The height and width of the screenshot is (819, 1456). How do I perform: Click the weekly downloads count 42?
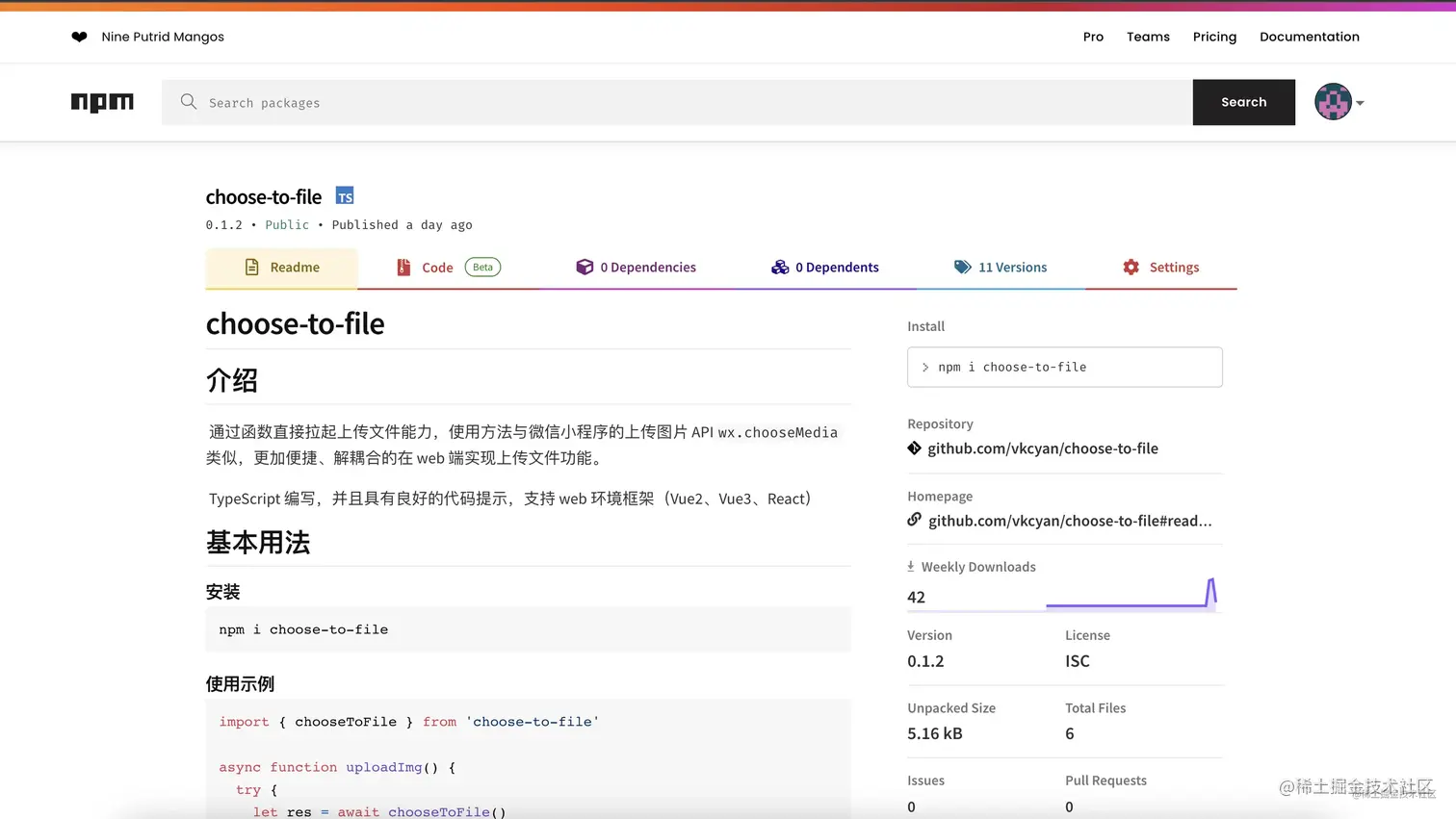(917, 598)
